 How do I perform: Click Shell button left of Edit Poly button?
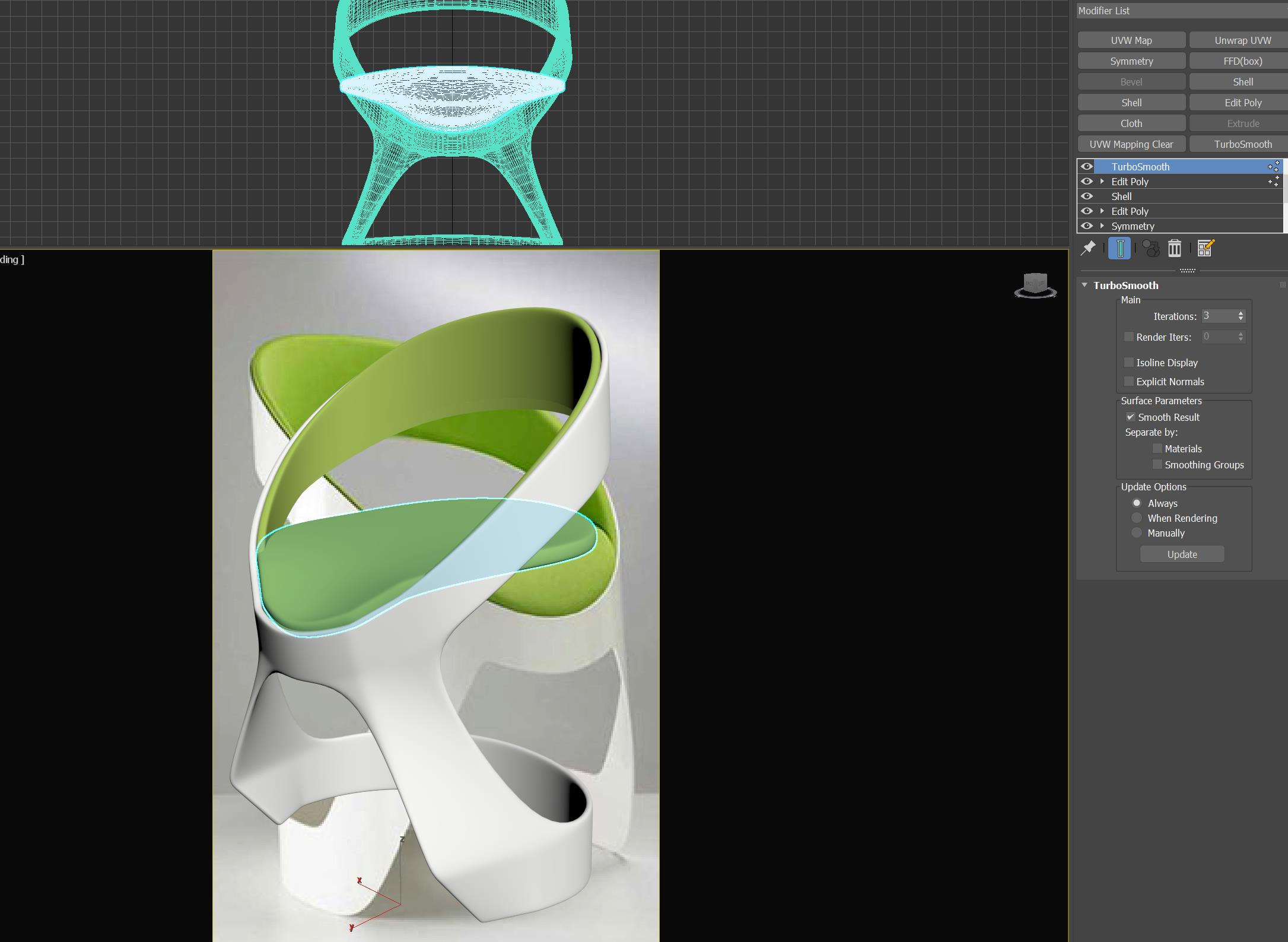[1131, 103]
